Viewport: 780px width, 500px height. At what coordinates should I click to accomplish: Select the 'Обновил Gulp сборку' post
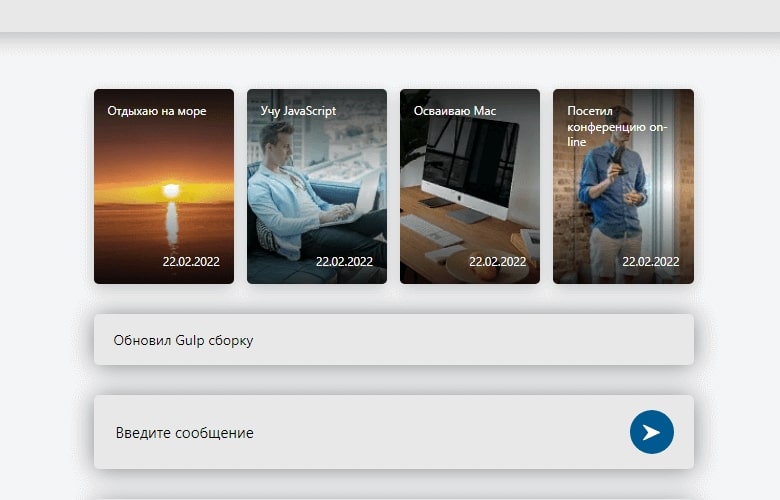[394, 339]
